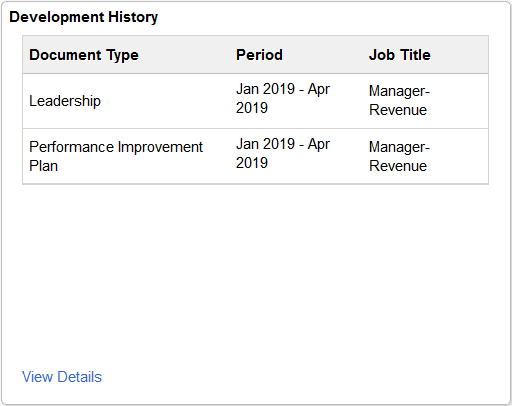This screenshot has height=406, width=512.
Task: Select the Leadership document type cell
Action: (x=65, y=101)
